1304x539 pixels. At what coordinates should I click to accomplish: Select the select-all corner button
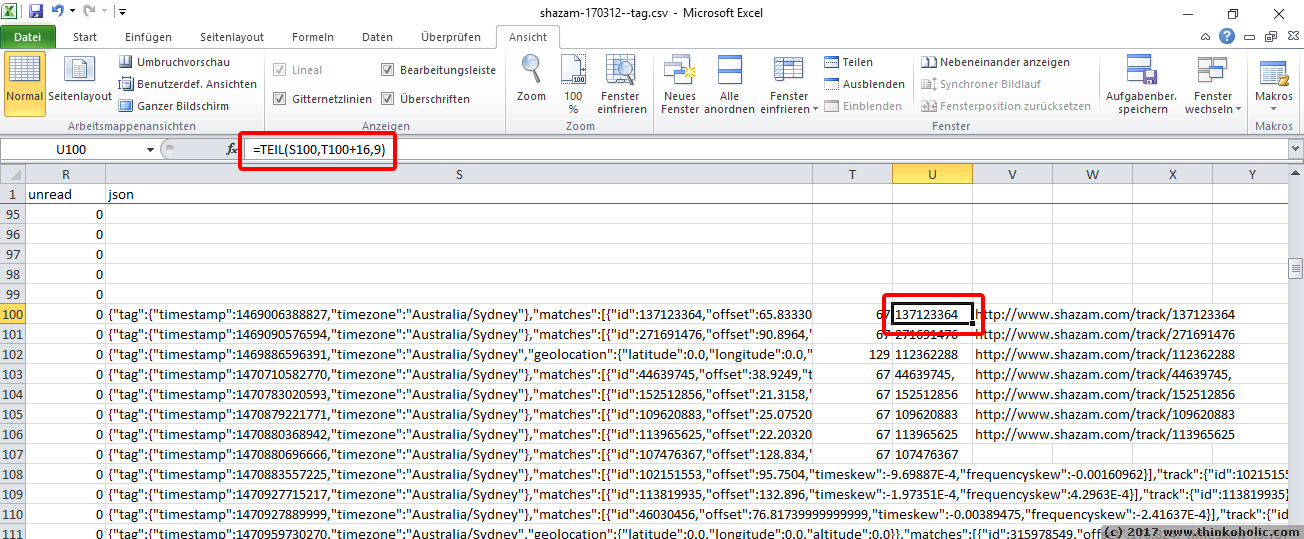tap(12, 174)
